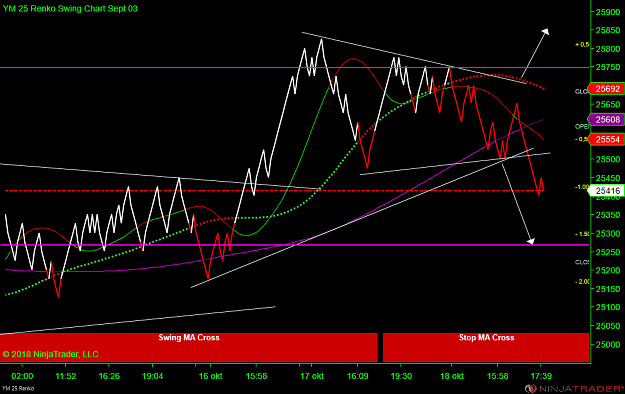Click the '17 okt' date axis label
This screenshot has width=625, height=394.
[x=312, y=376]
